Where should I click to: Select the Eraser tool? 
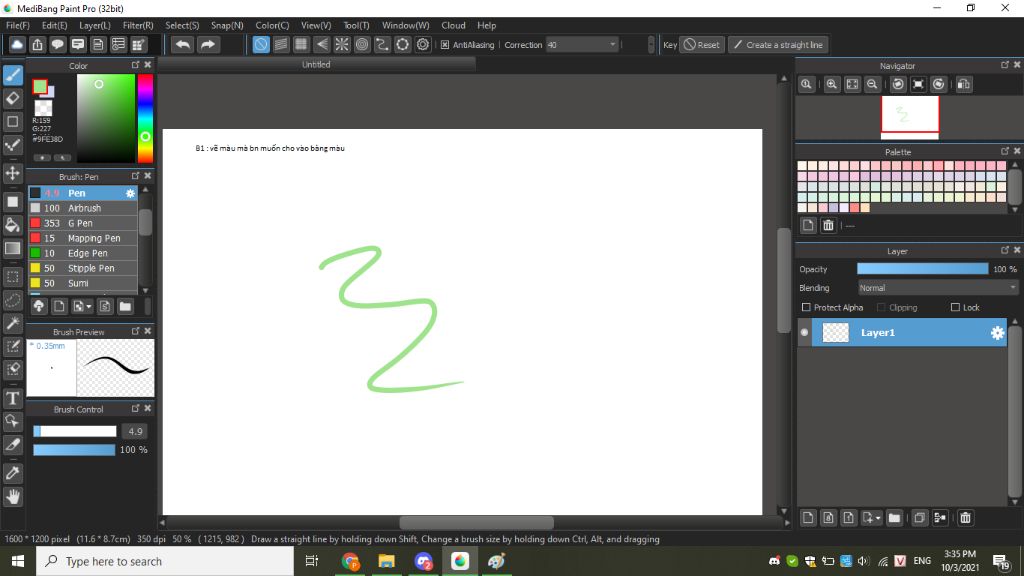tap(12, 99)
